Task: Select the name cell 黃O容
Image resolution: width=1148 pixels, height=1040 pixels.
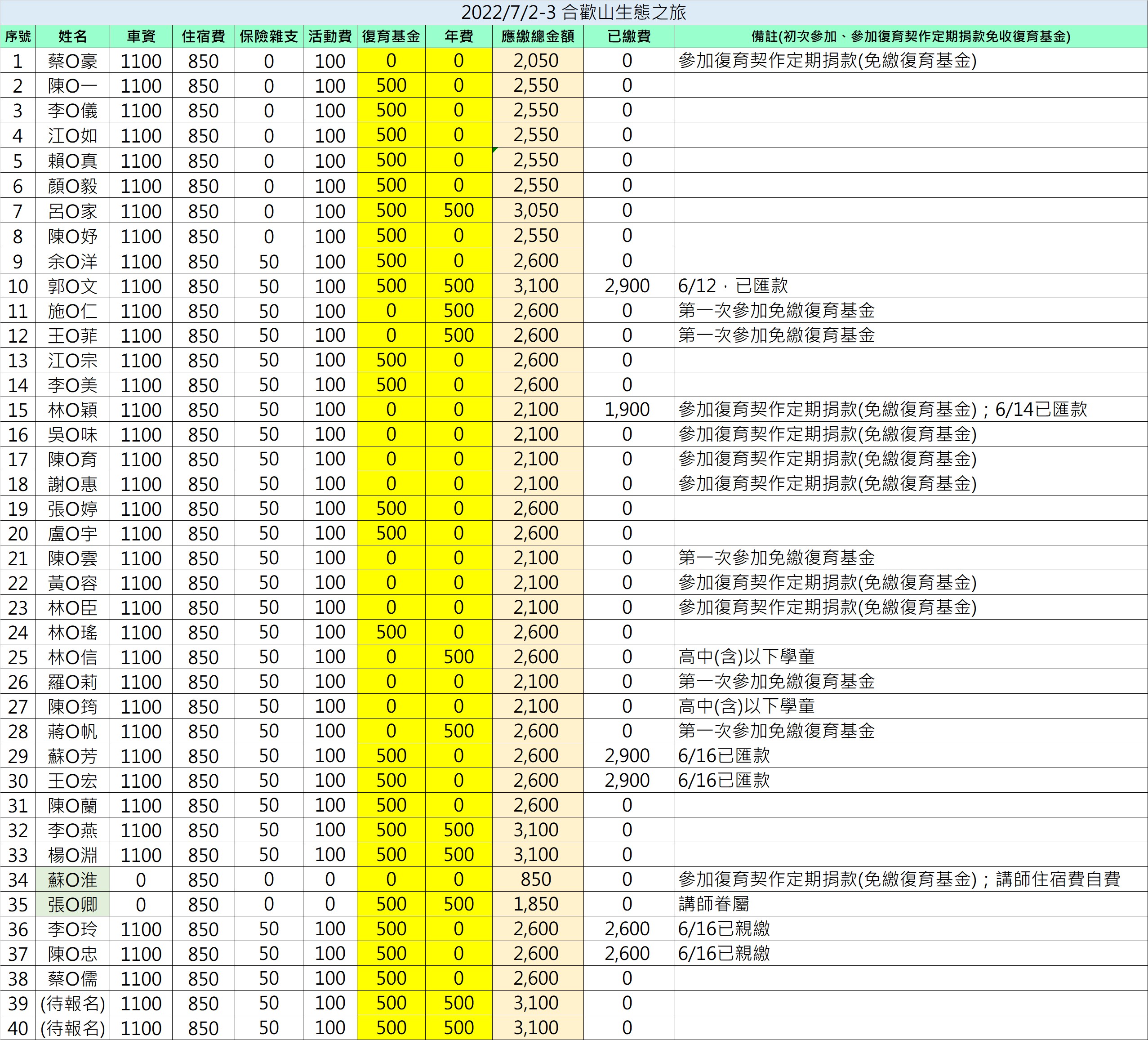Action: 73,583
